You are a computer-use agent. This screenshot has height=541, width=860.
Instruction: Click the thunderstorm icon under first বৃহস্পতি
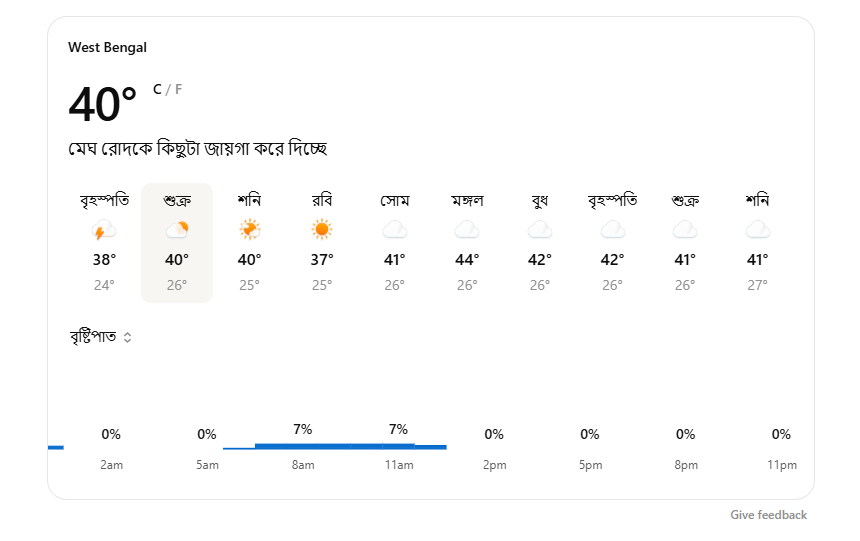[x=104, y=231]
